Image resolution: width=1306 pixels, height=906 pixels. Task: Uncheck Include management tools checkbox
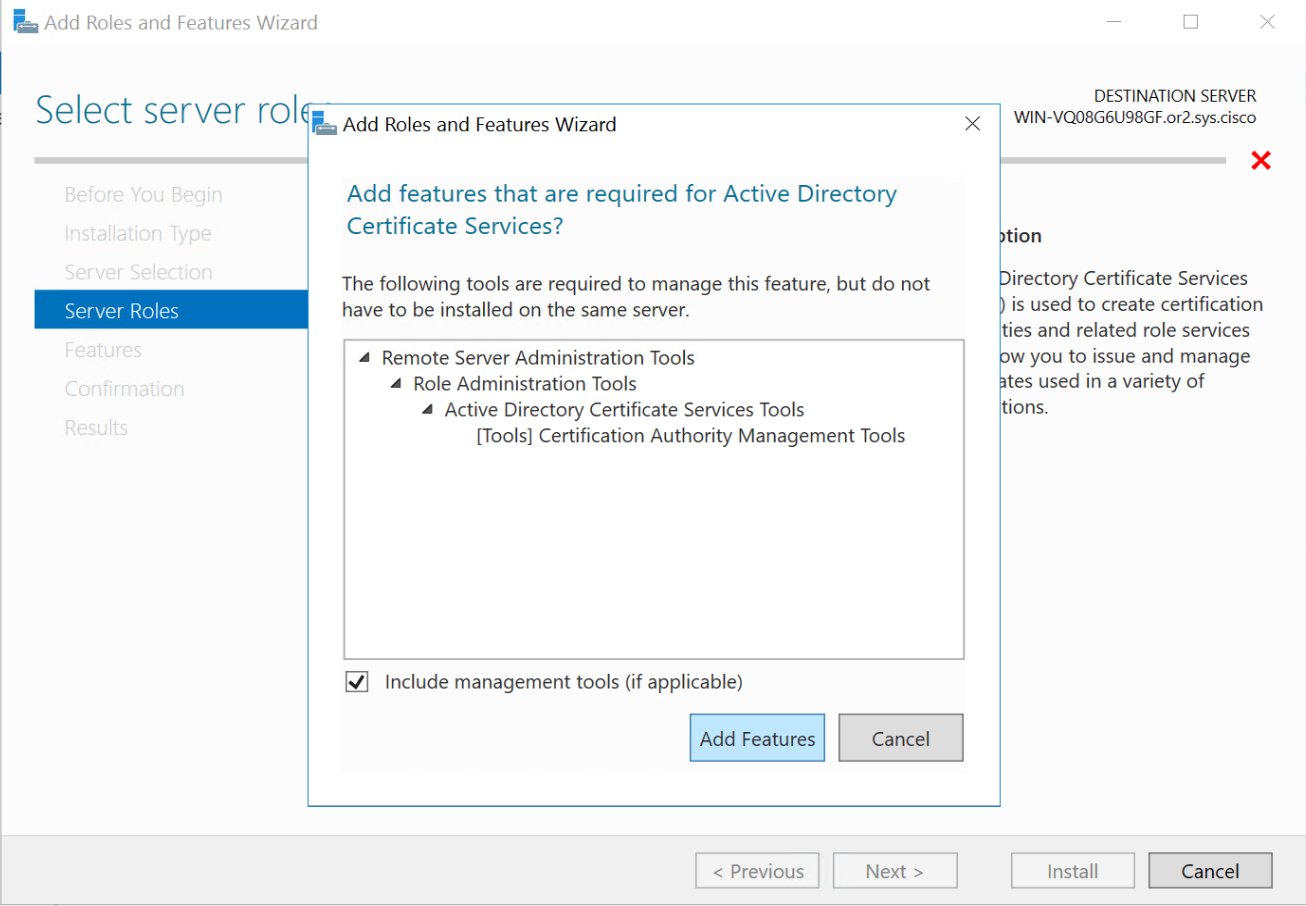pyautogui.click(x=356, y=682)
